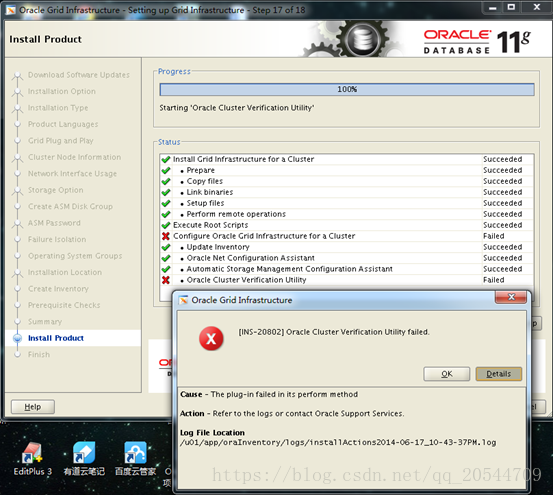The width and height of the screenshot is (553, 495).
Task: Select Network Interface Usage step
Action: [x=72, y=174]
